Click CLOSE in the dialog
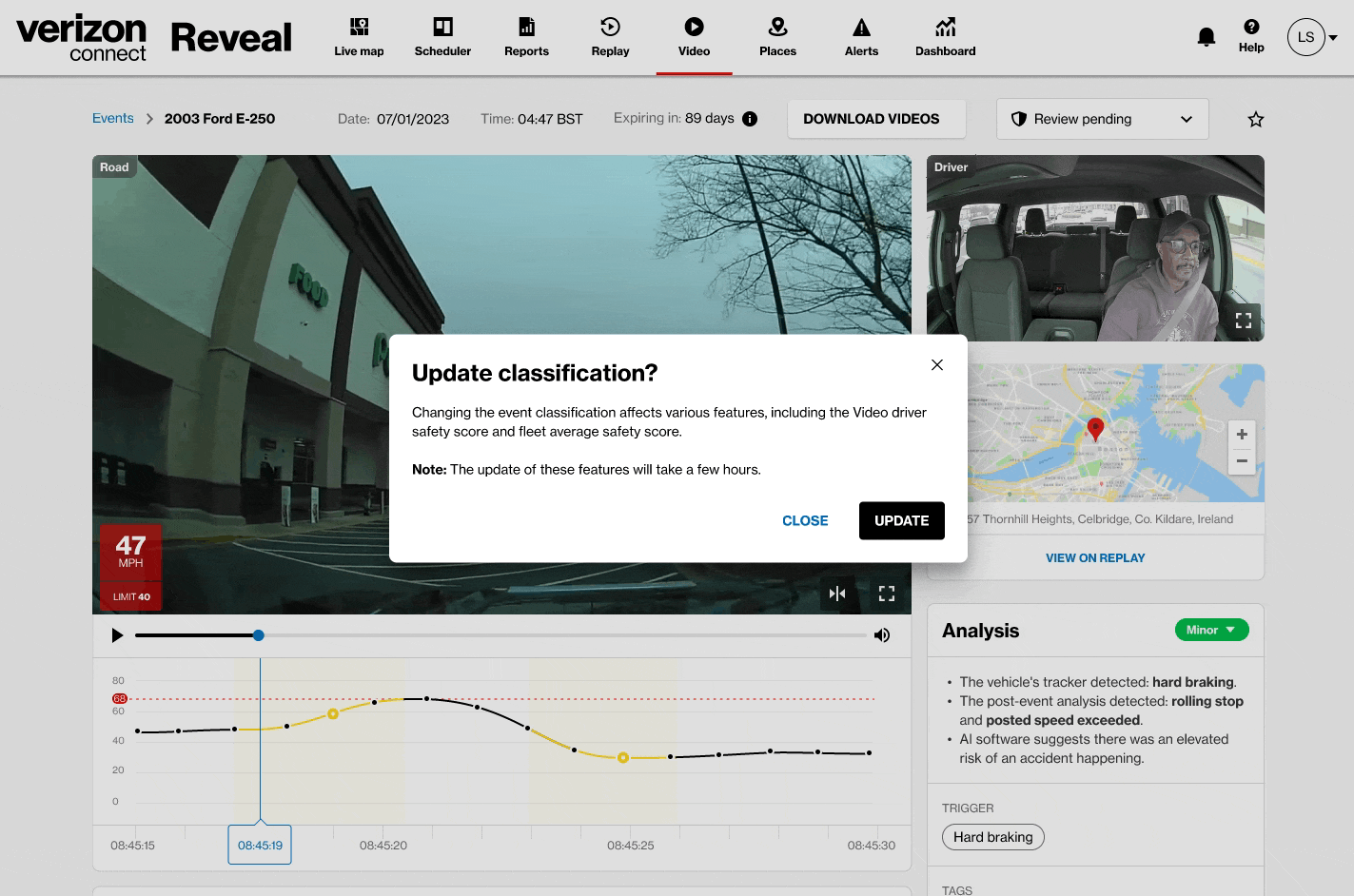 pyautogui.click(x=805, y=520)
